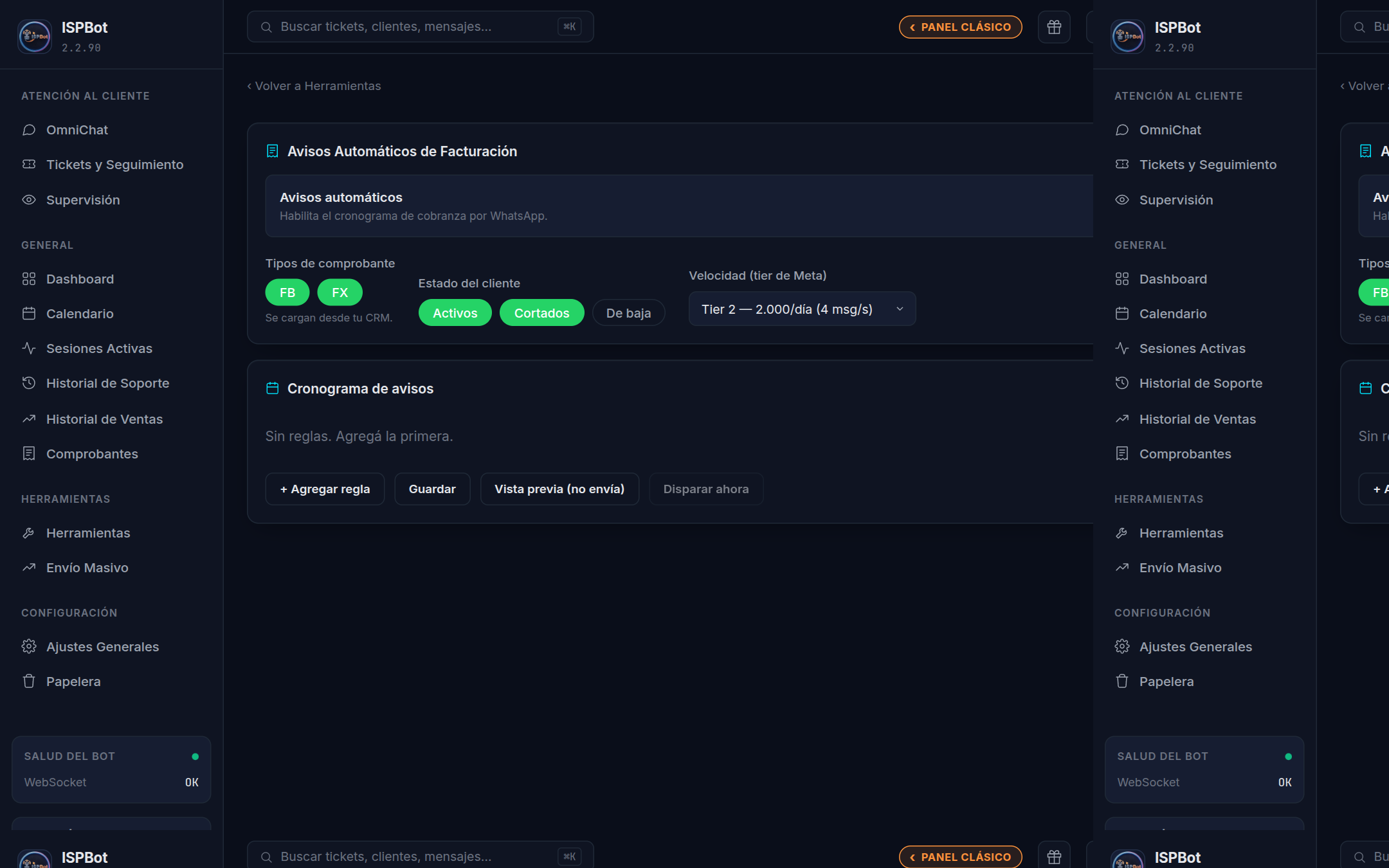Select Historial de Soporte in right sidebar copy
The image size is (1389, 868).
tap(1204, 383)
